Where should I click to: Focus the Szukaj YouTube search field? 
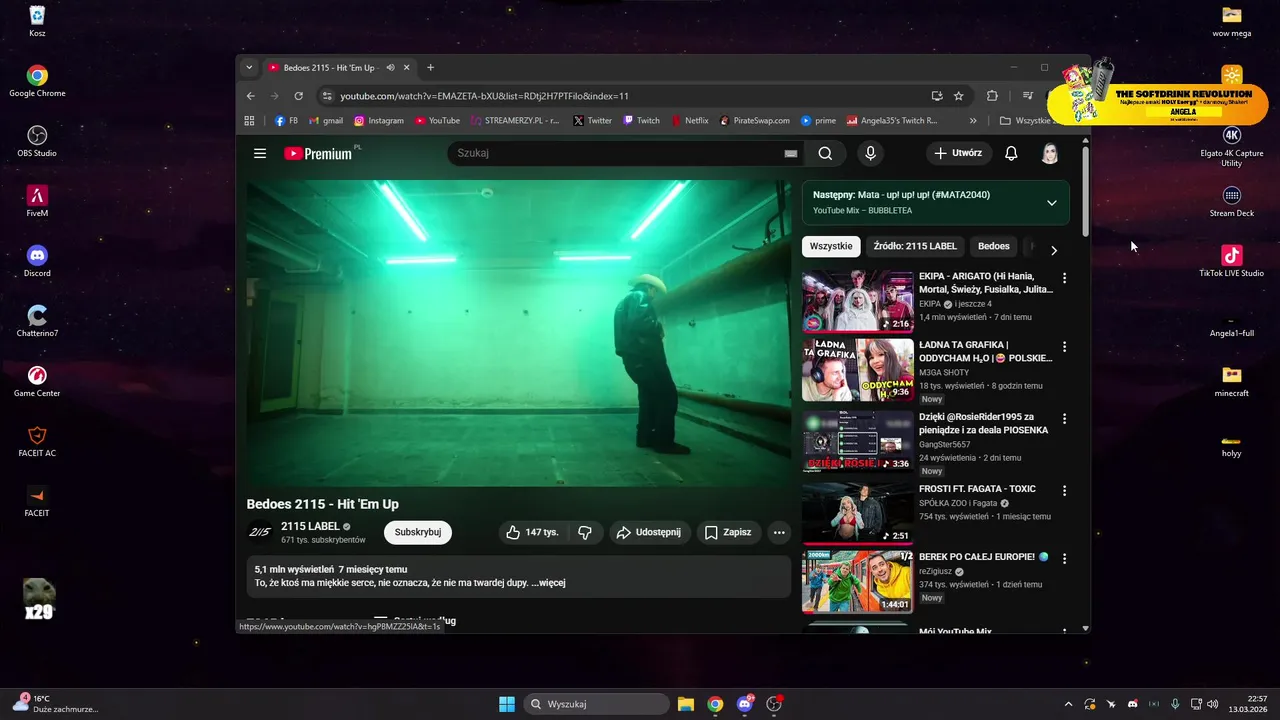pos(615,153)
